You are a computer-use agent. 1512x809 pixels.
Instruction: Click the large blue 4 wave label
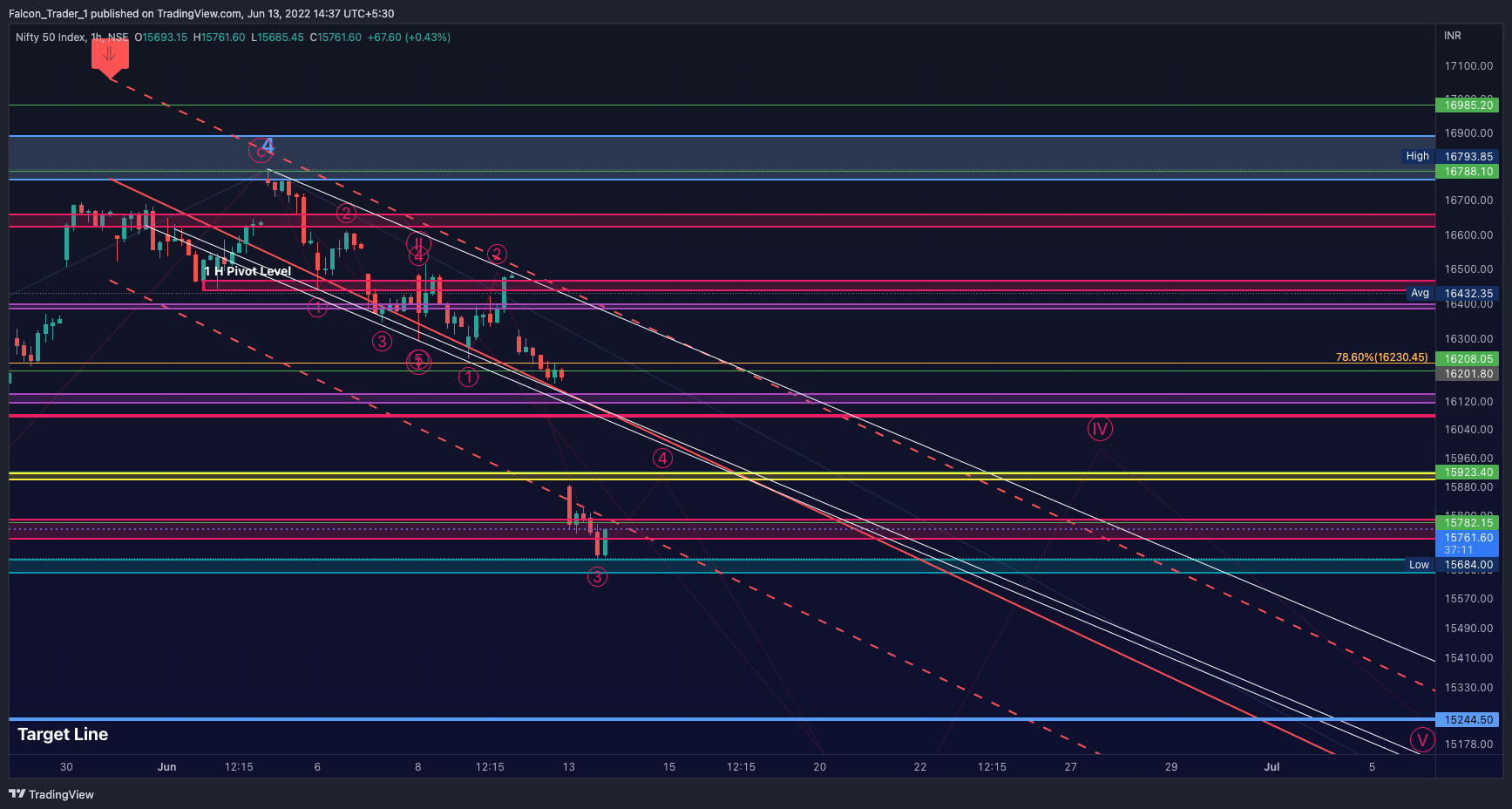click(x=268, y=146)
